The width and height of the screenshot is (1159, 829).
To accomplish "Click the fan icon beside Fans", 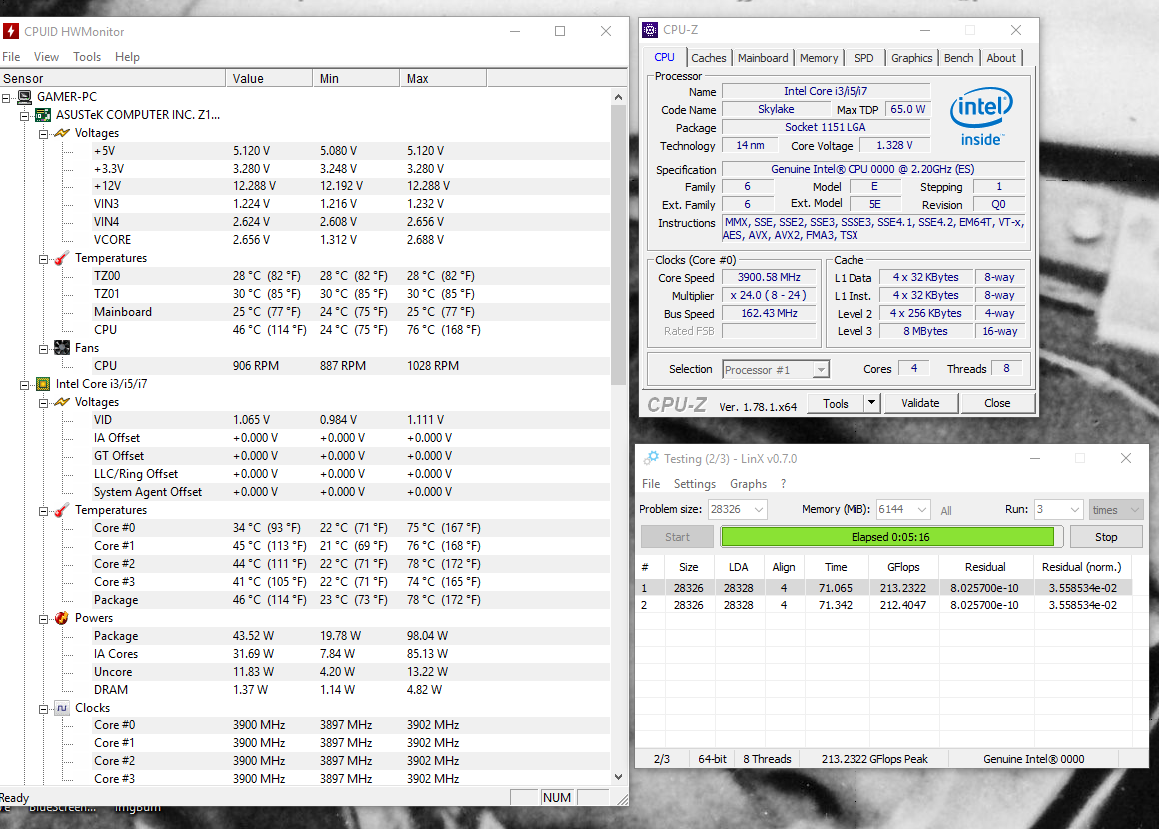I will click(62, 347).
